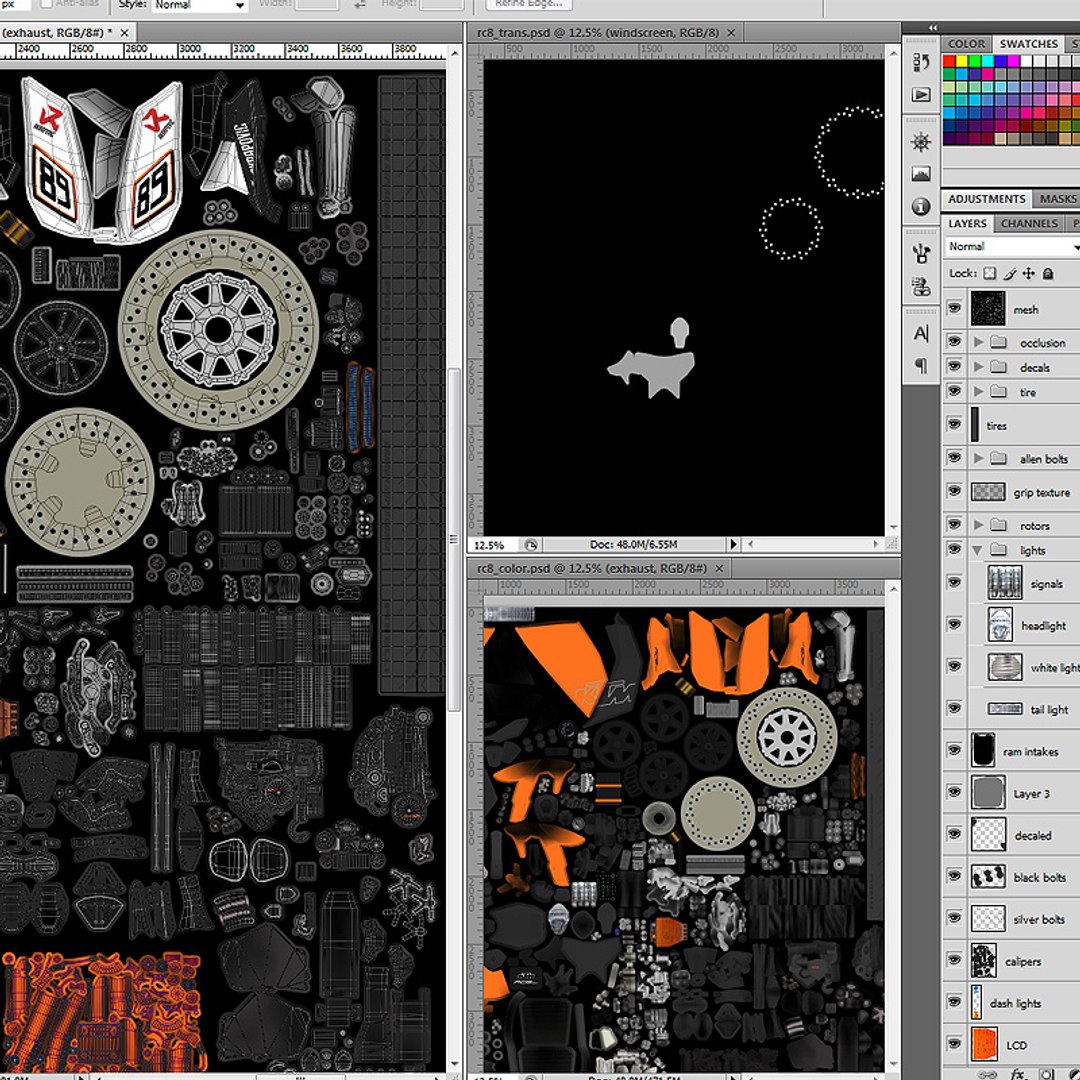Close the left exhaust document tab
1080x1080 pixels.
[124, 32]
